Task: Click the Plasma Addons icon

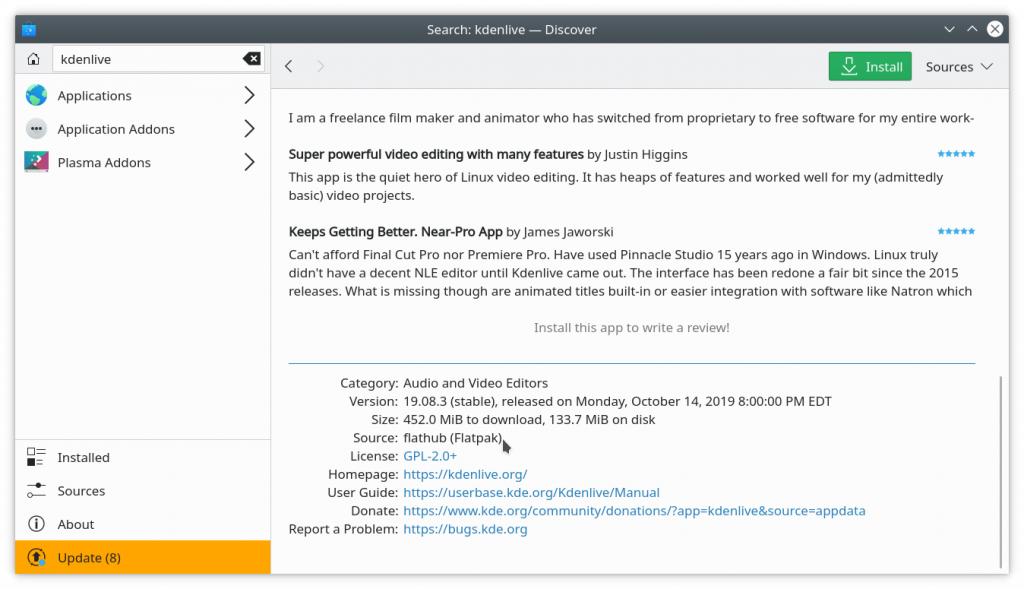Action: (x=36, y=162)
